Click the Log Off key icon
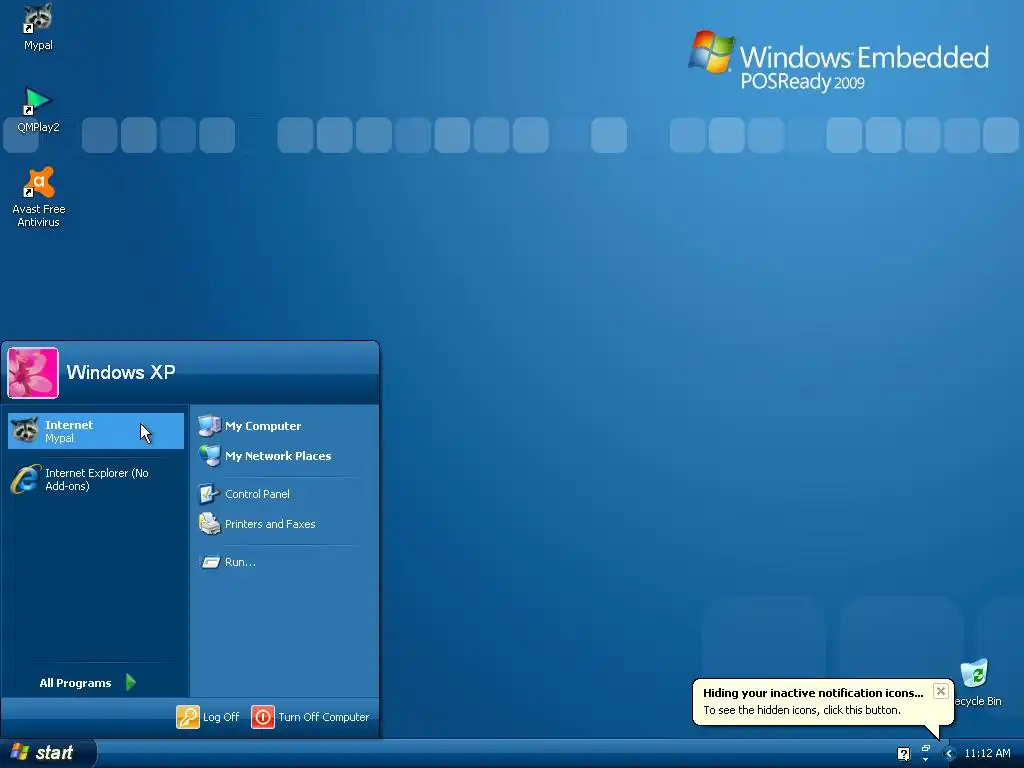Image resolution: width=1024 pixels, height=768 pixels. pos(187,717)
